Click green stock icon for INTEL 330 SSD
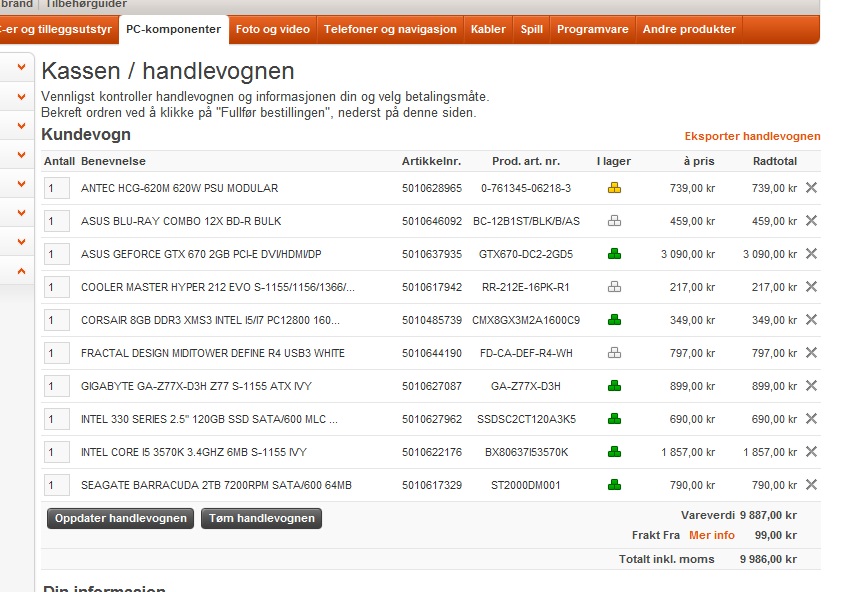 tap(614, 419)
